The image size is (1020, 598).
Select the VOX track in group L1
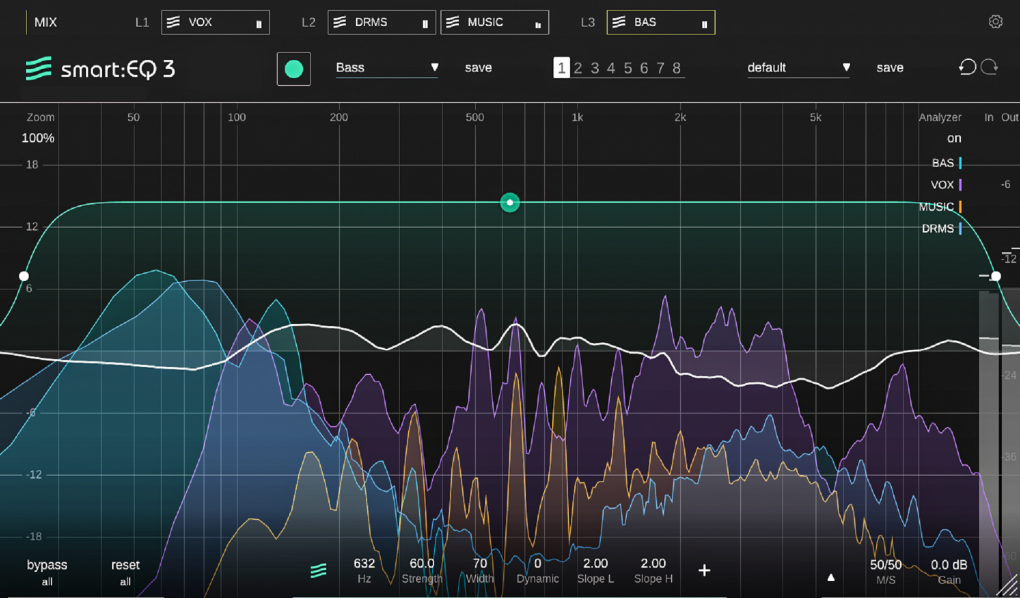[215, 22]
